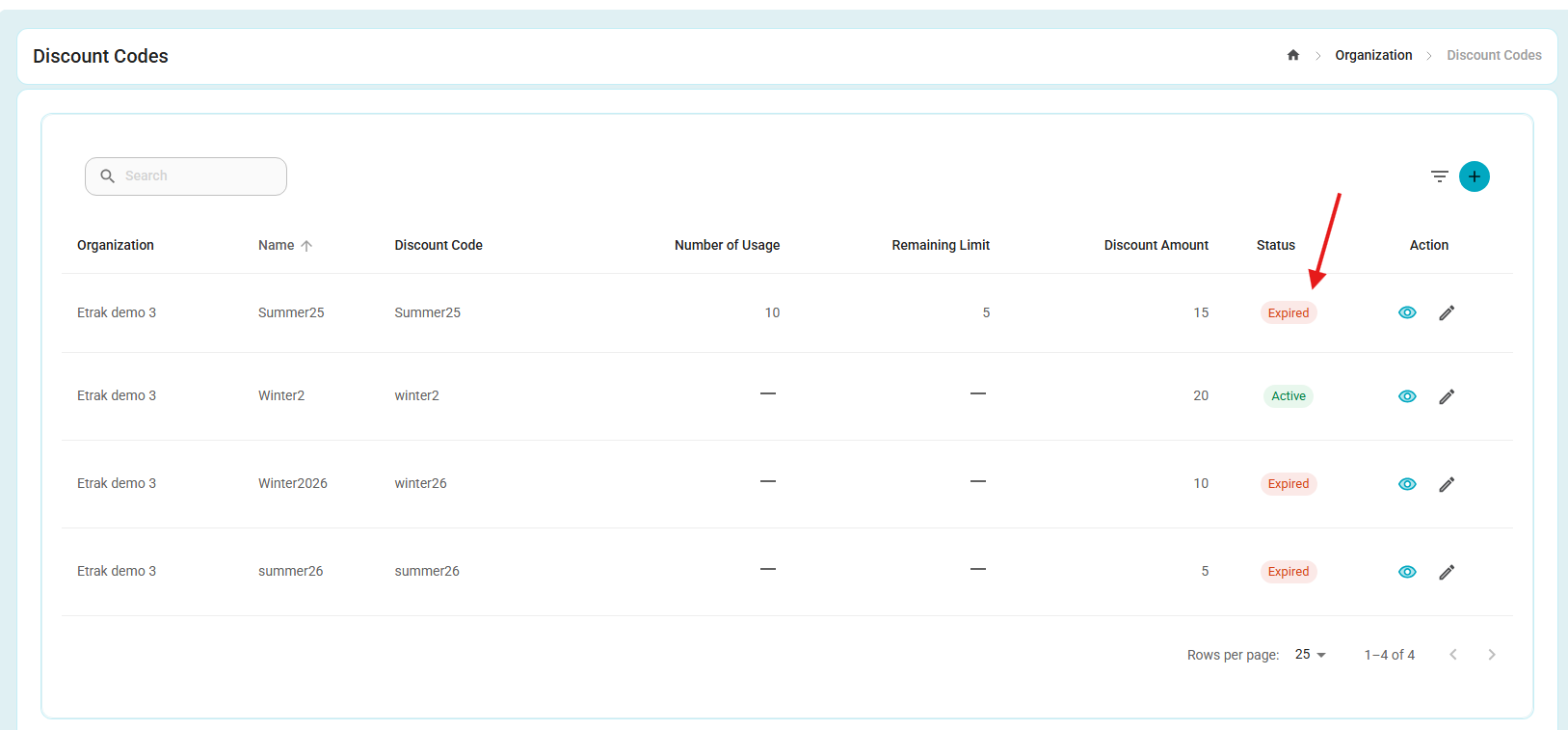This screenshot has width=1568, height=730.
Task: Click the search magnifier icon
Action: 108,176
